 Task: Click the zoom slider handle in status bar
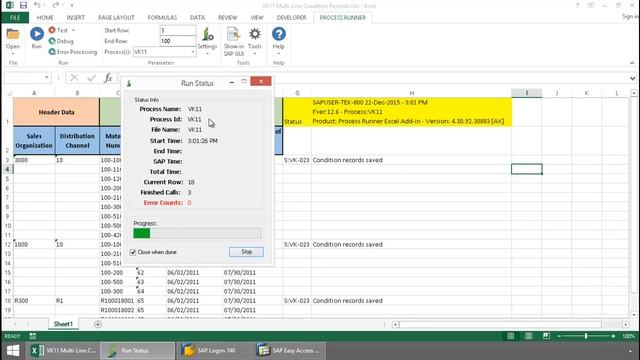586,336
